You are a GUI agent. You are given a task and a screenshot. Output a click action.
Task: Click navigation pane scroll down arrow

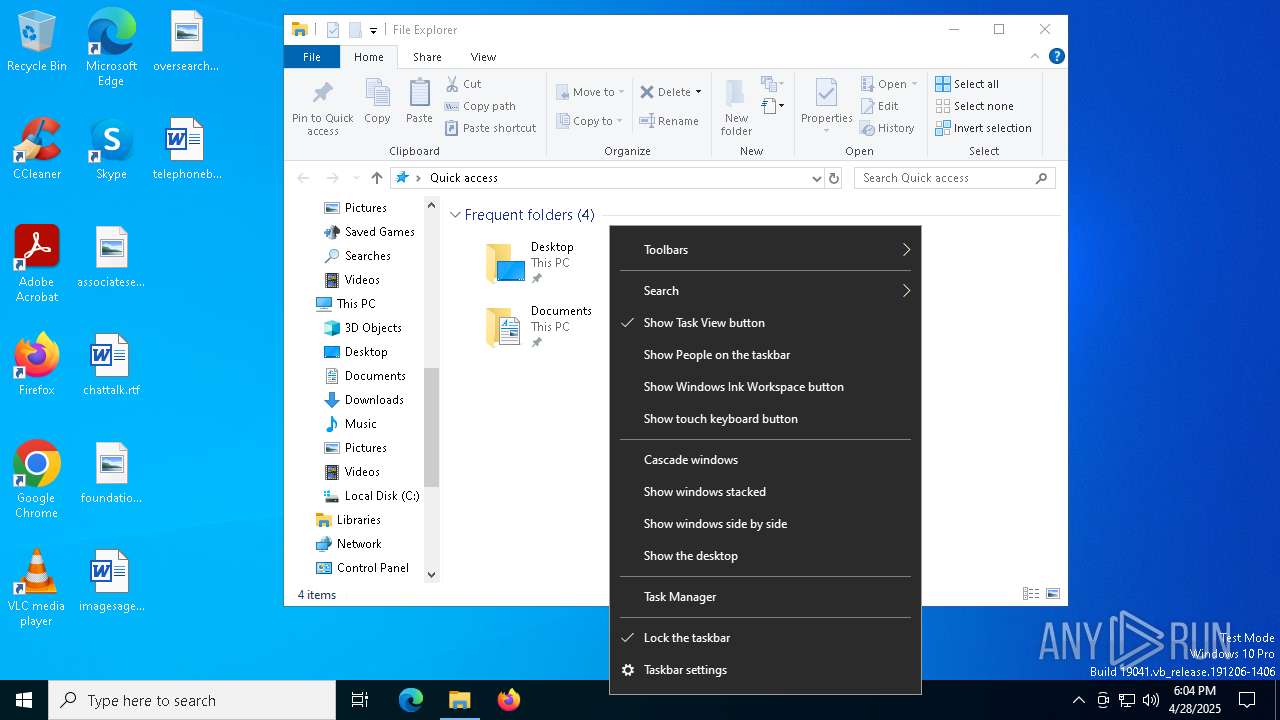(432, 574)
